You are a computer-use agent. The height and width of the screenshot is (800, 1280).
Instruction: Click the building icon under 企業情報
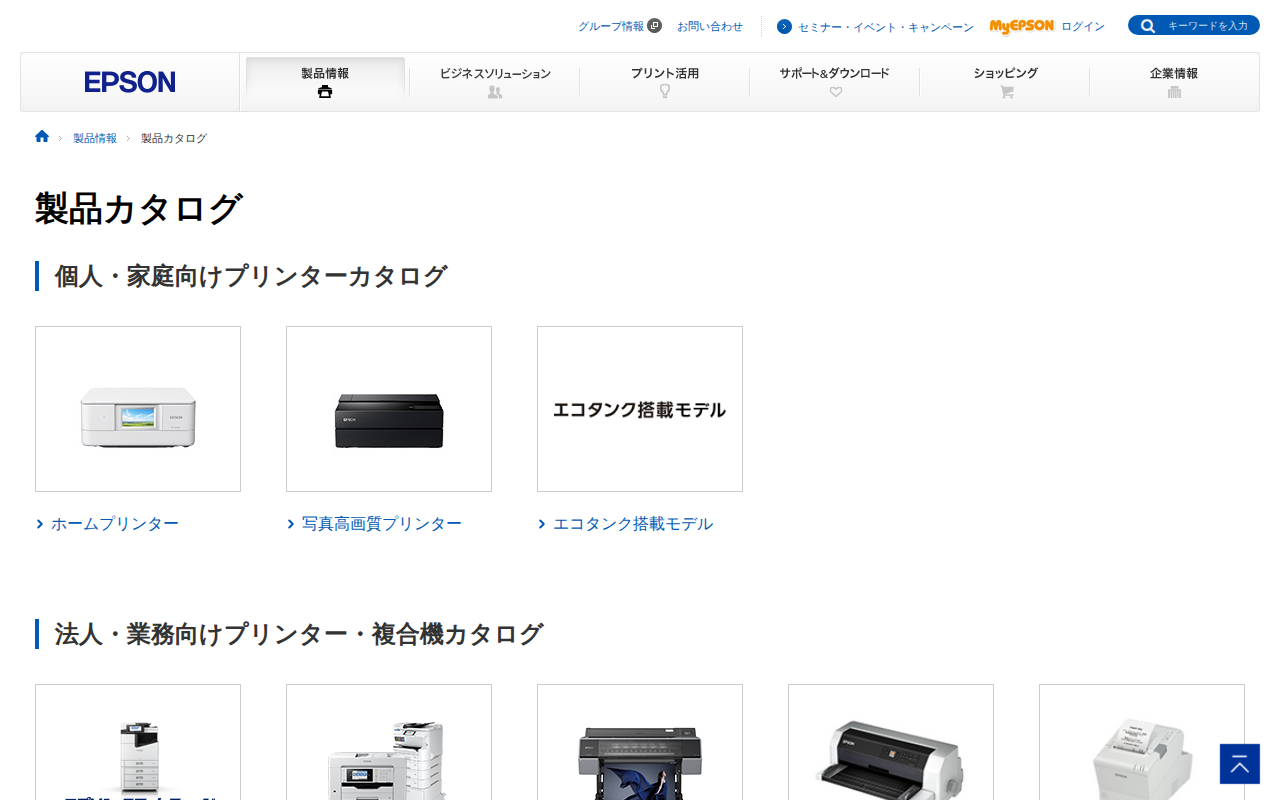(1174, 92)
